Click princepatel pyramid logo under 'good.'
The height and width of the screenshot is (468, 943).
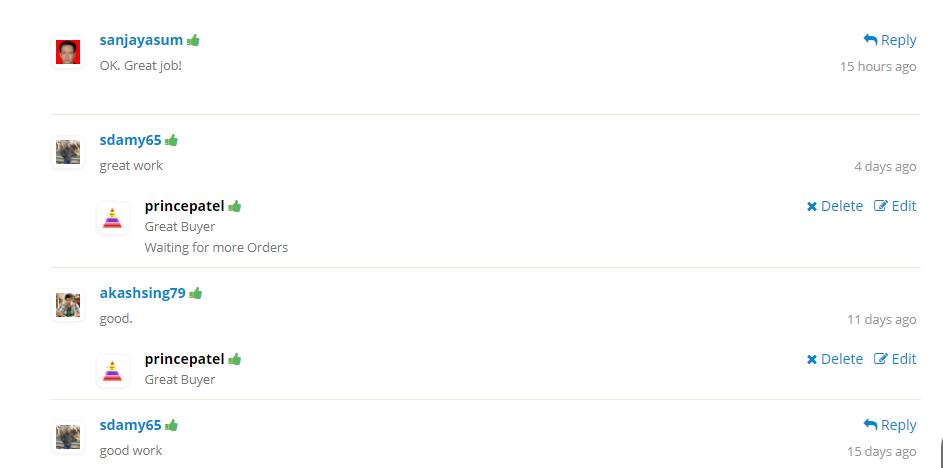click(x=113, y=371)
